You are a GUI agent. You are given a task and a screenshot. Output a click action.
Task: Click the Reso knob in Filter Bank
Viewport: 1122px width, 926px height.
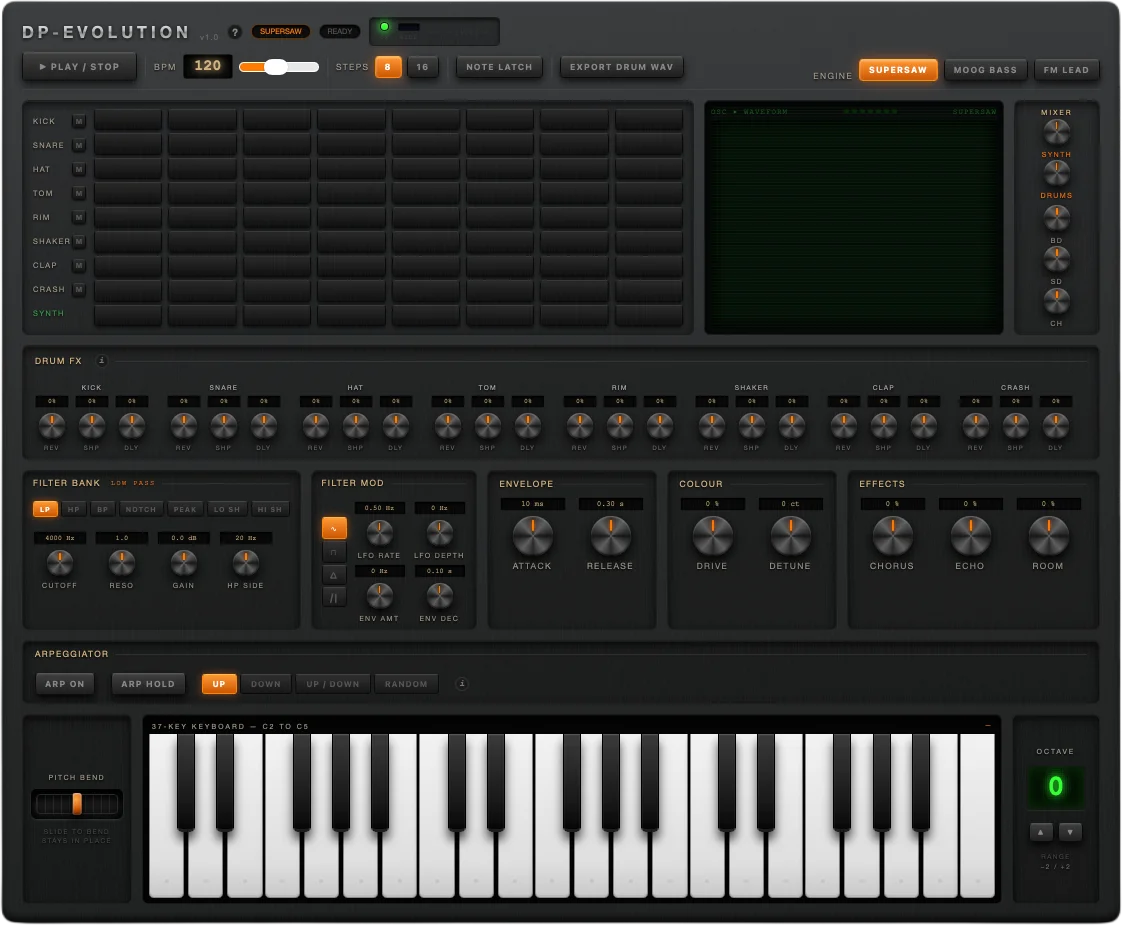(122, 563)
